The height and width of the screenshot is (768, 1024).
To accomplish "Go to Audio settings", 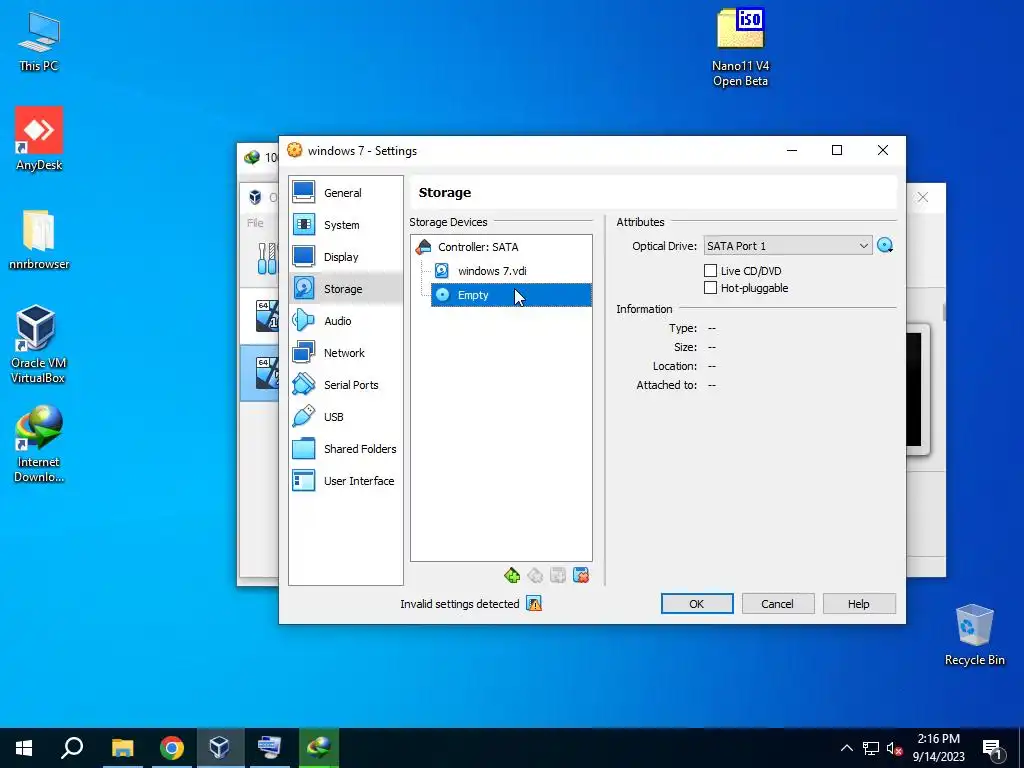I will coord(345,321).
